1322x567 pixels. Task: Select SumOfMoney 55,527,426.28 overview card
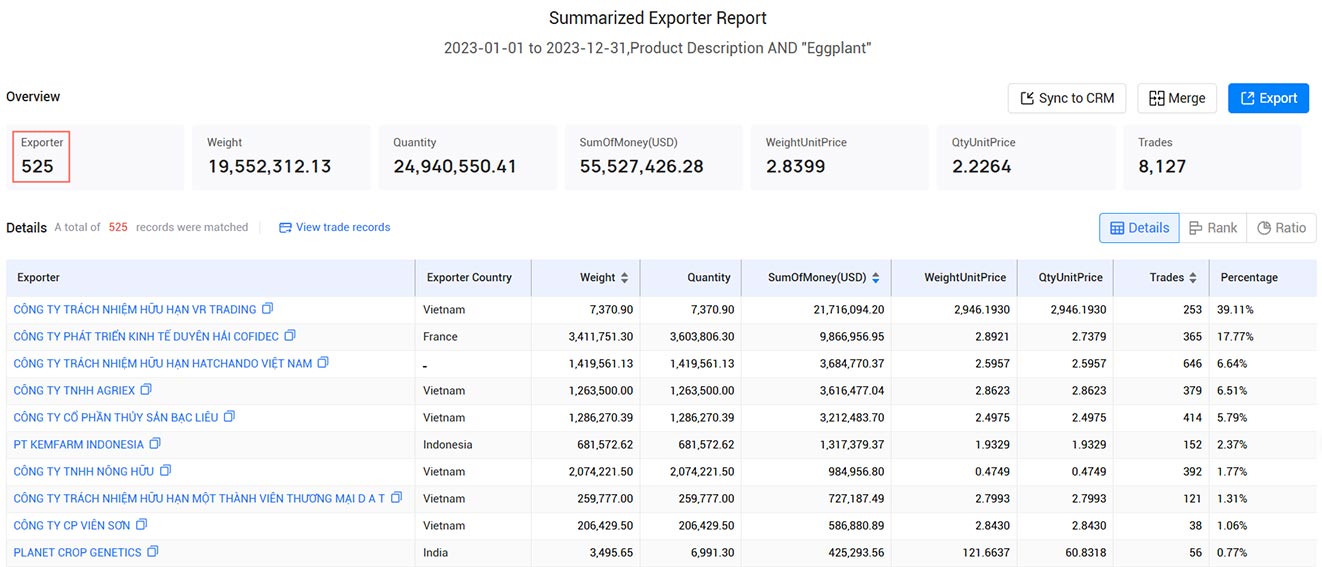click(x=655, y=157)
